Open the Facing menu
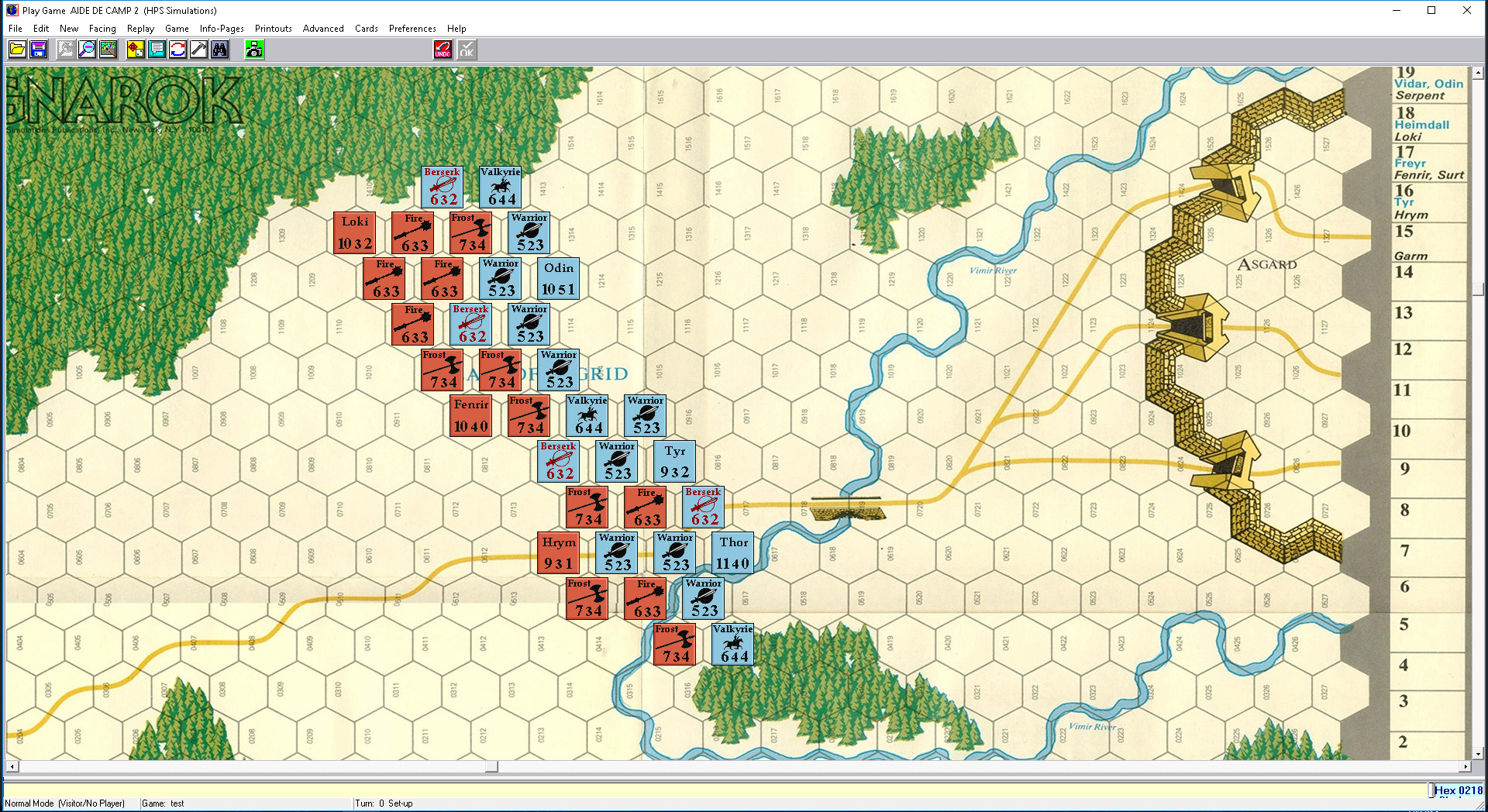 coord(102,29)
